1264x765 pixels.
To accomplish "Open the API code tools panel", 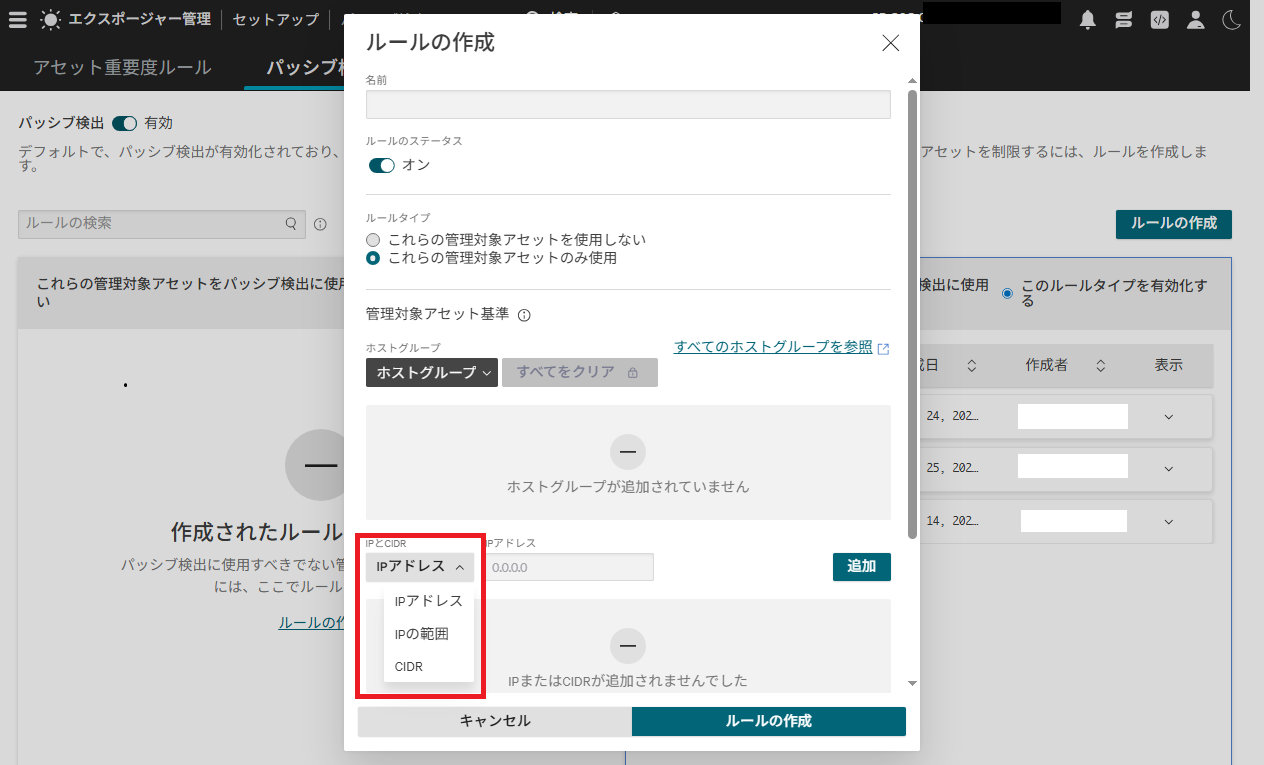I will click(x=1159, y=18).
